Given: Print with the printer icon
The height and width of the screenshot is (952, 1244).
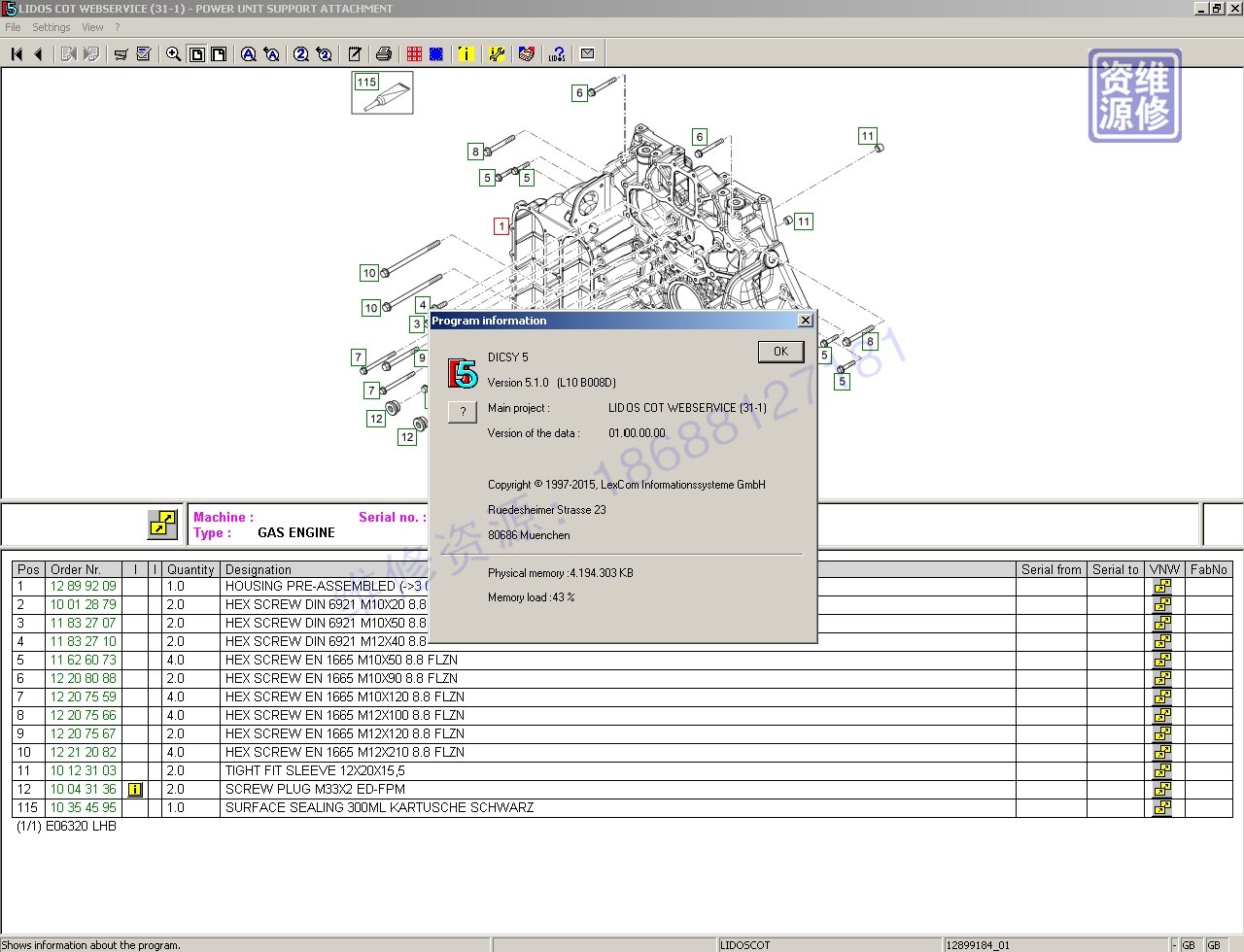Looking at the screenshot, I should [384, 54].
